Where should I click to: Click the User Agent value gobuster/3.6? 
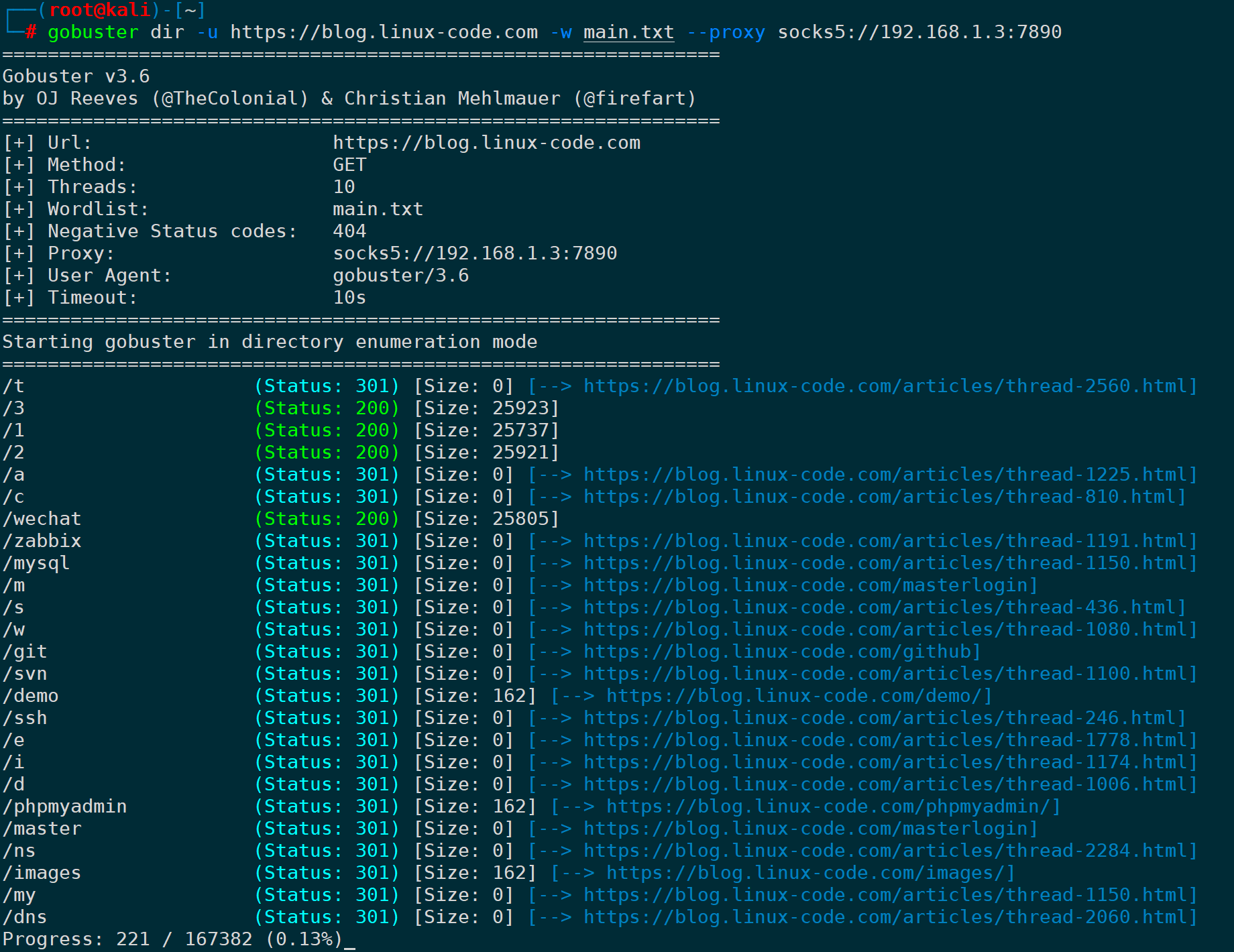[401, 276]
